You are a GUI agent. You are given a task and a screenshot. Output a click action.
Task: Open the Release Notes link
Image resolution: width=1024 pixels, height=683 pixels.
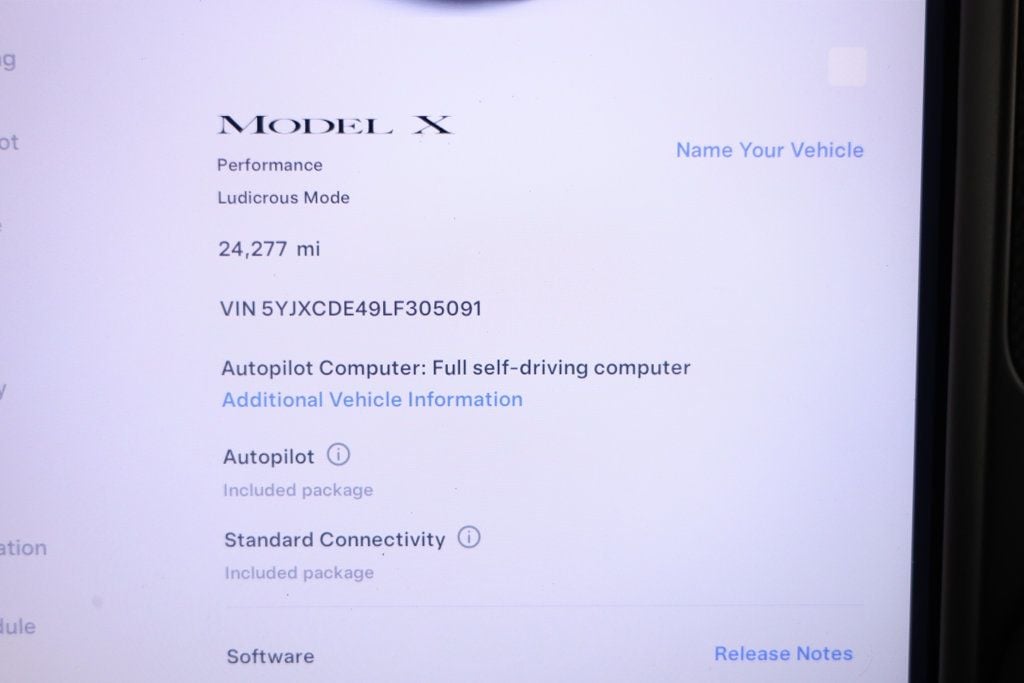click(x=783, y=654)
